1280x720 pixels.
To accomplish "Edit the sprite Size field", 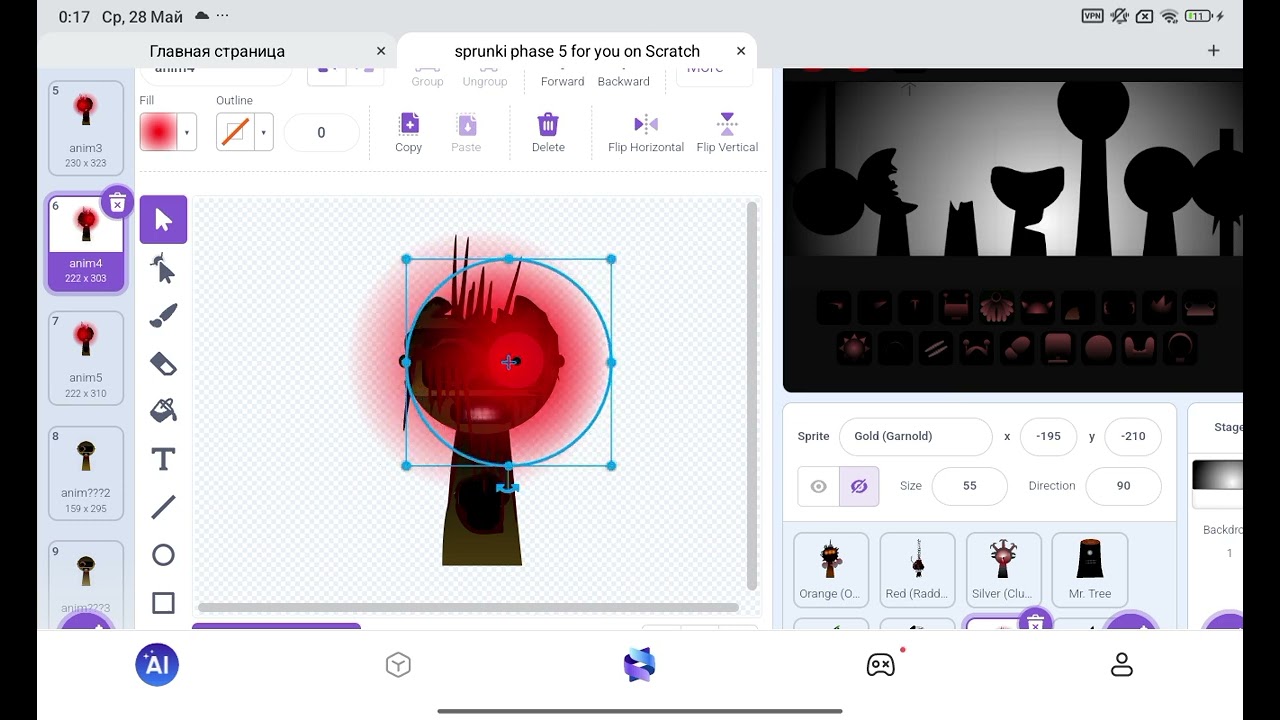I will click(x=969, y=486).
